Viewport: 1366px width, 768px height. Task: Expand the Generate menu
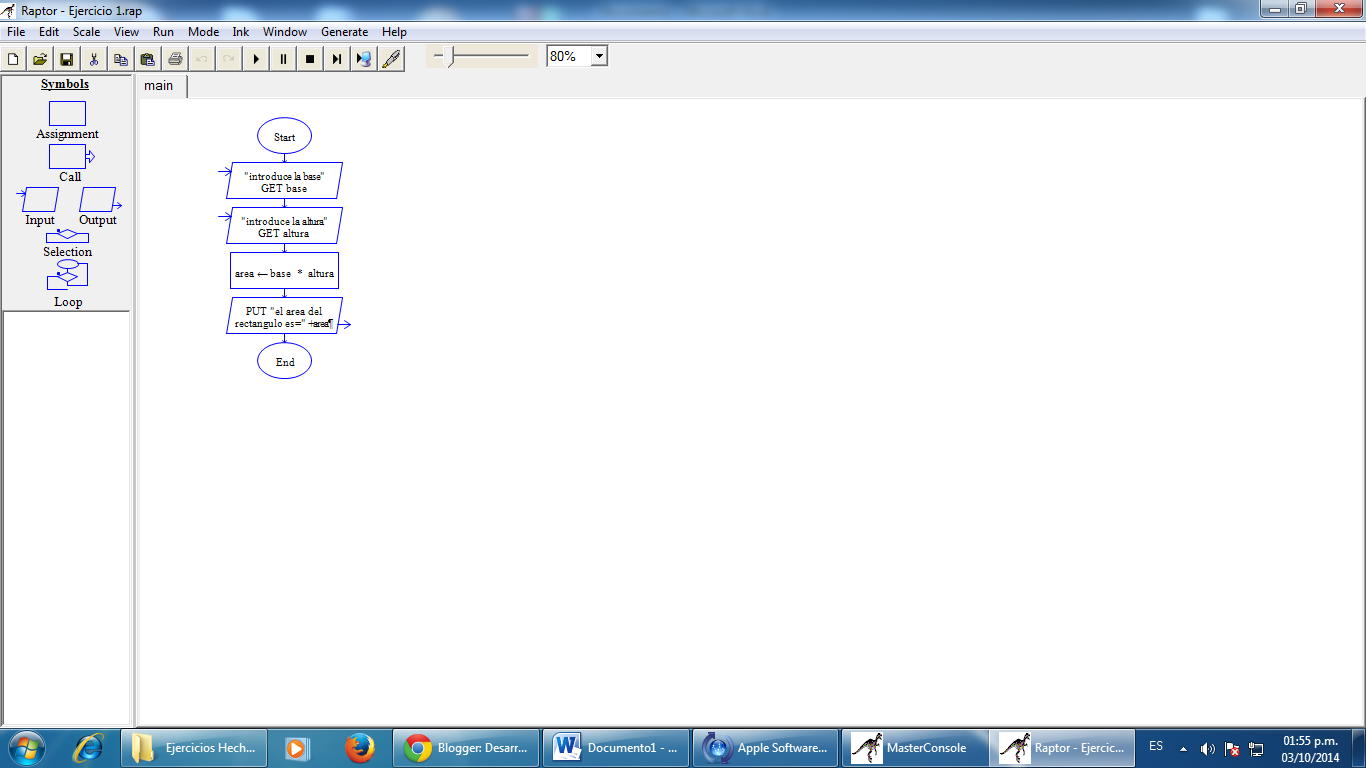[x=344, y=31]
